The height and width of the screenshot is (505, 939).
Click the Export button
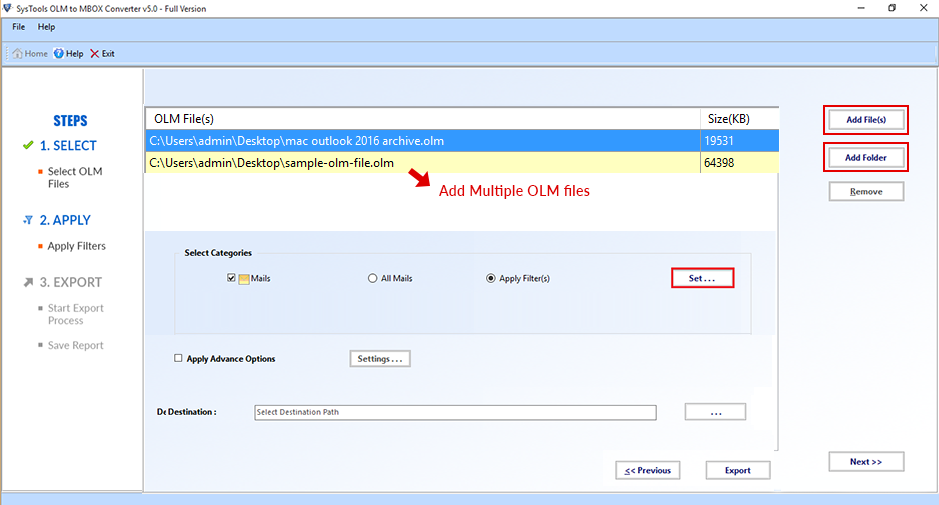[738, 470]
